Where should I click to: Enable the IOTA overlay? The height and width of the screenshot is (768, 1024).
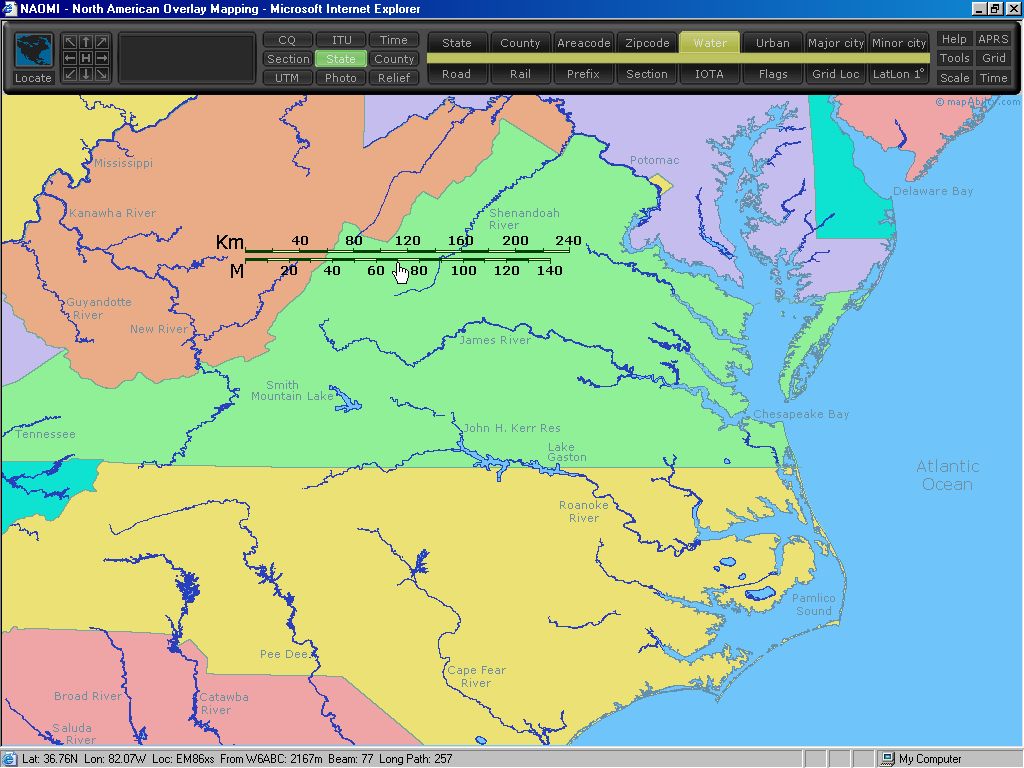pos(710,74)
